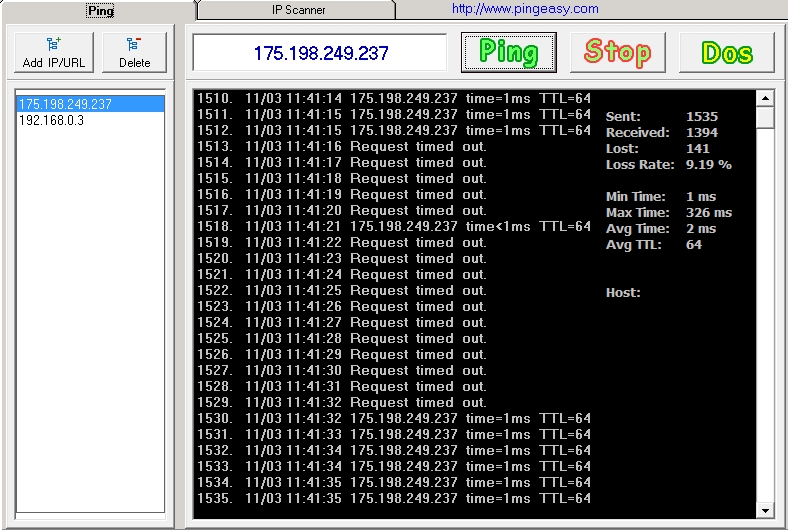Click log line 1513 Request timed out
The image size is (788, 530).
click(x=342, y=146)
